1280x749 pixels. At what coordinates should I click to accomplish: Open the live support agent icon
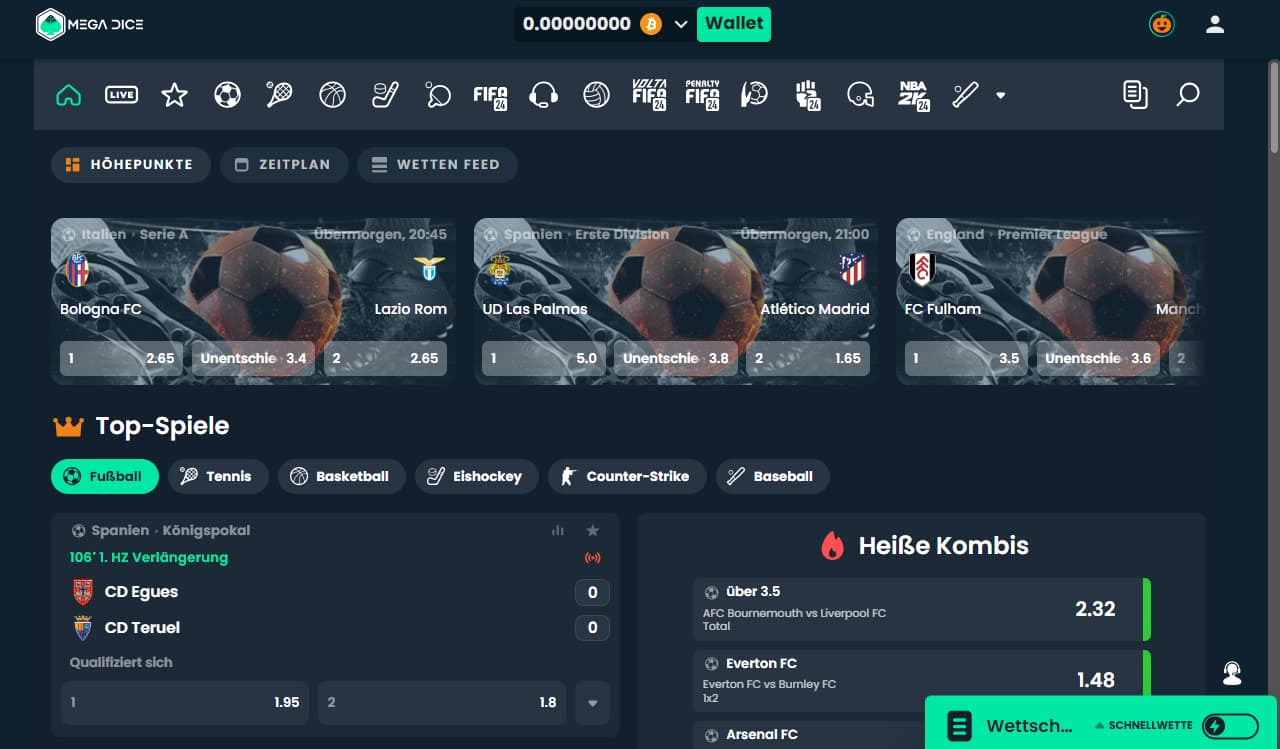coord(1232,674)
